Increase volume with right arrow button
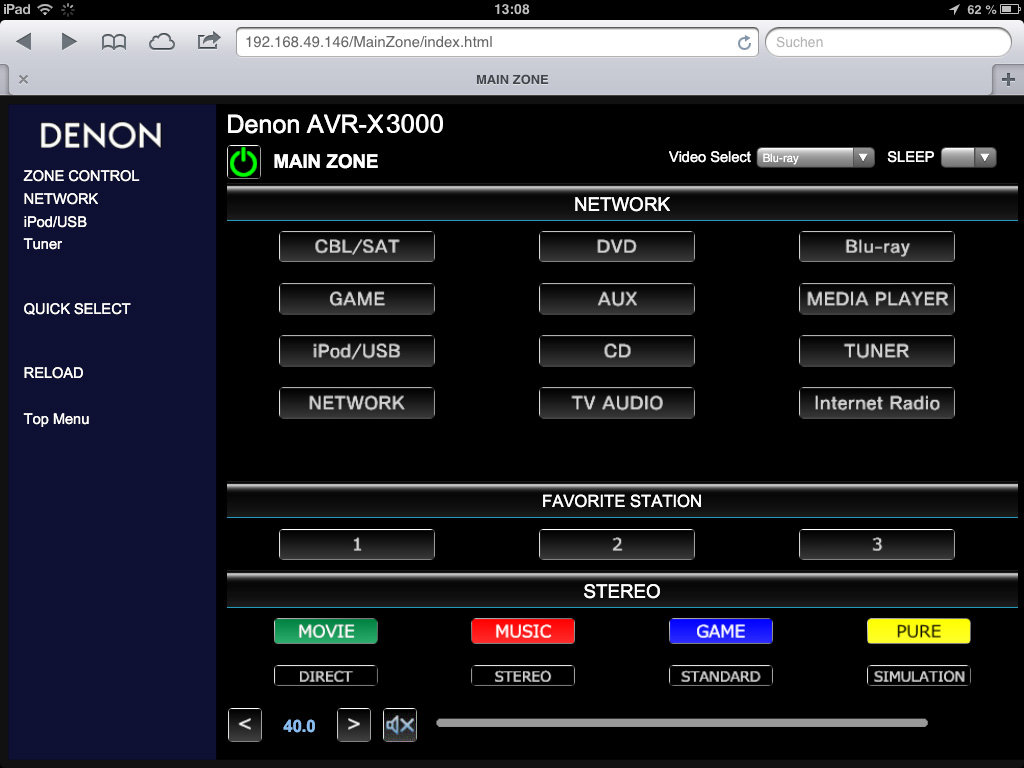The height and width of the screenshot is (768, 1024). pyautogui.click(x=354, y=725)
